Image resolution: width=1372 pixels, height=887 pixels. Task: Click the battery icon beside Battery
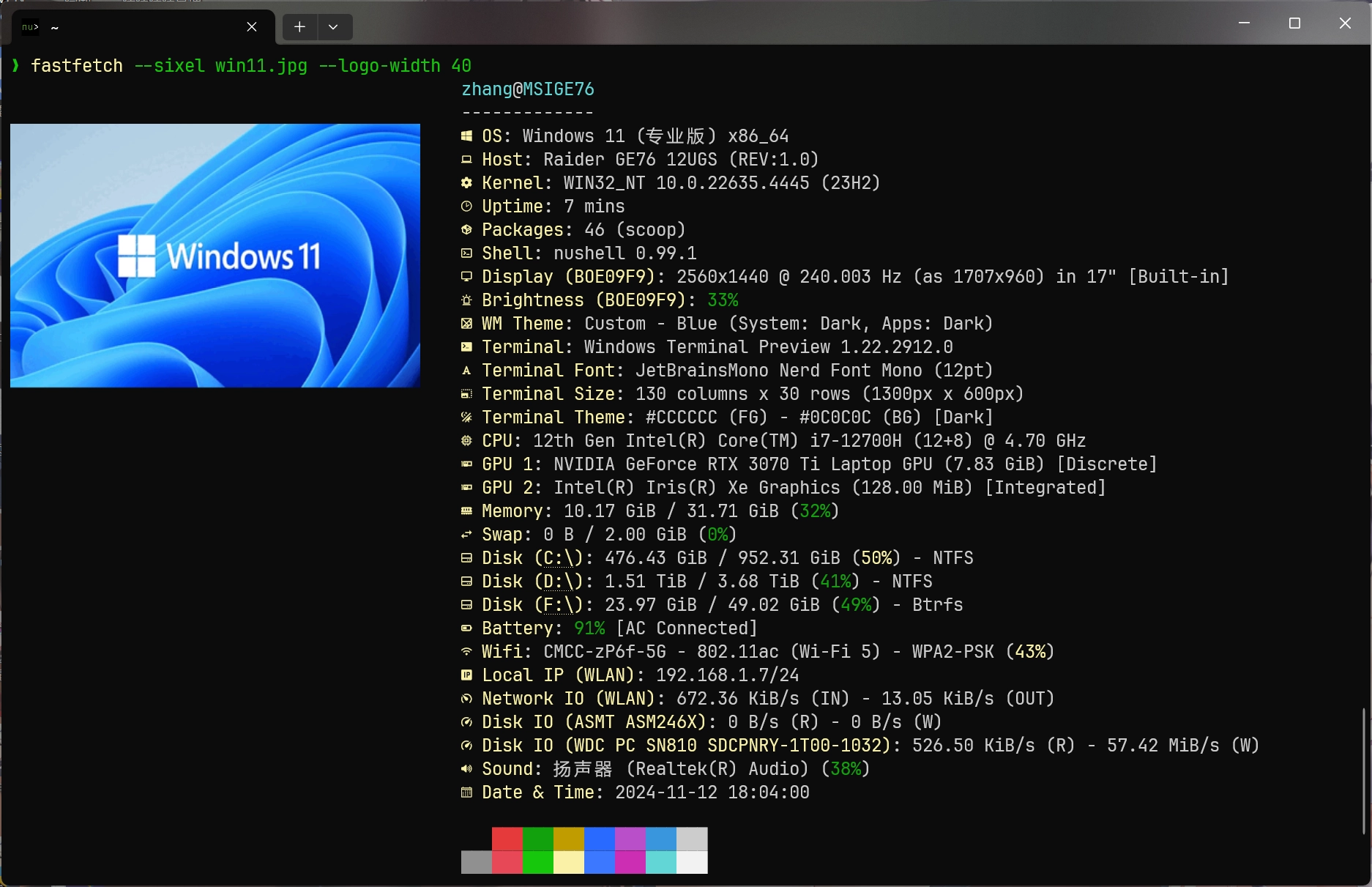pos(466,628)
